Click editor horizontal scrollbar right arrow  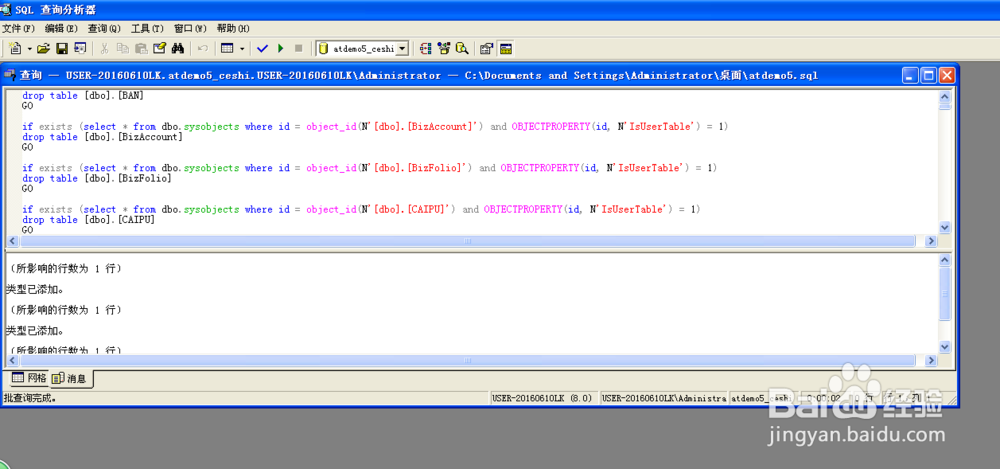click(x=930, y=241)
